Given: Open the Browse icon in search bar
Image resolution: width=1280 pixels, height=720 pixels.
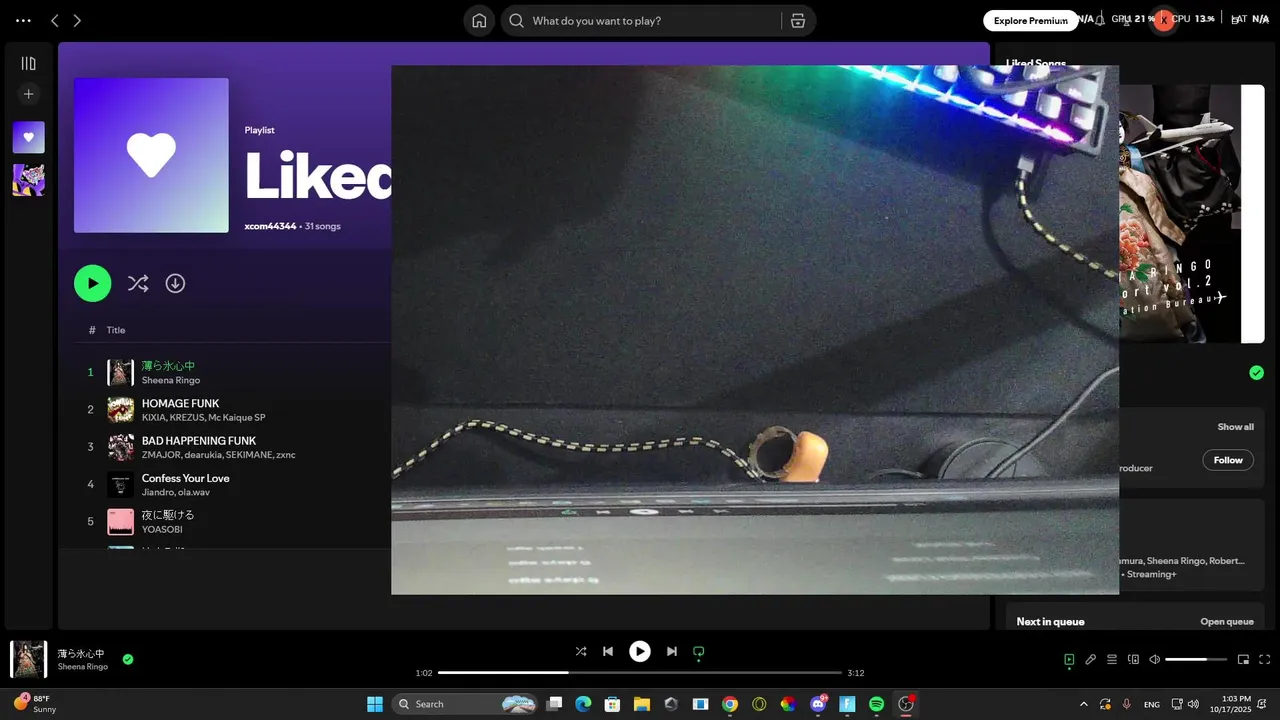Looking at the screenshot, I should [797, 20].
